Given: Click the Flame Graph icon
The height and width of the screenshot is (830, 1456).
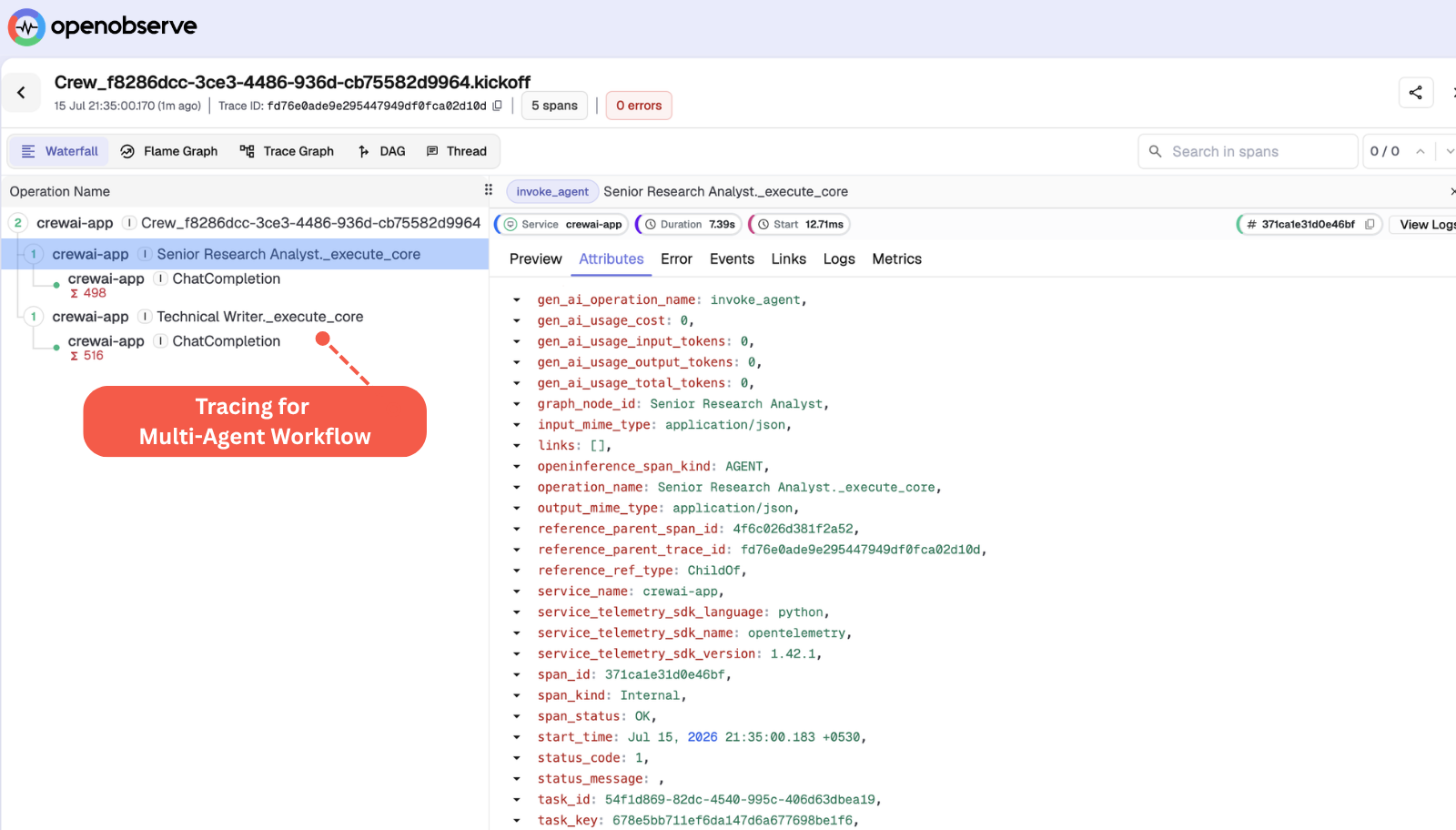Looking at the screenshot, I should click(x=127, y=151).
